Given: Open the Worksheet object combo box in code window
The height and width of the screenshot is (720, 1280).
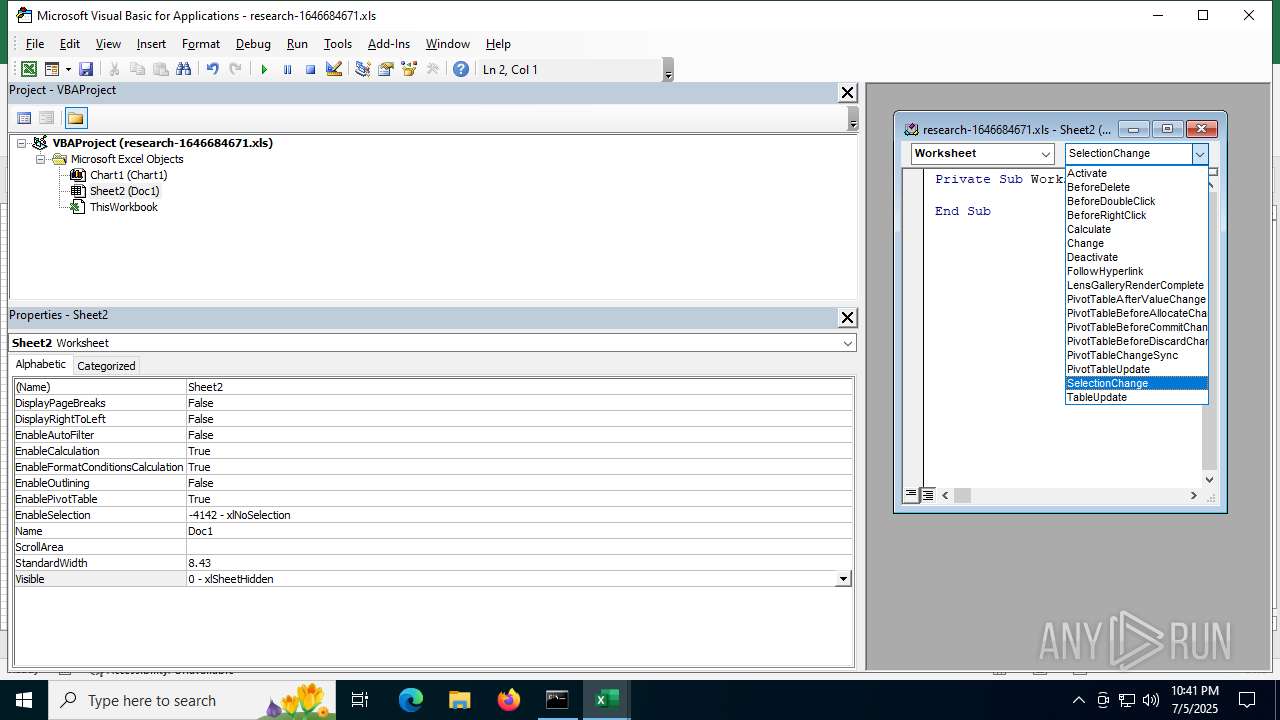Looking at the screenshot, I should pos(983,154).
